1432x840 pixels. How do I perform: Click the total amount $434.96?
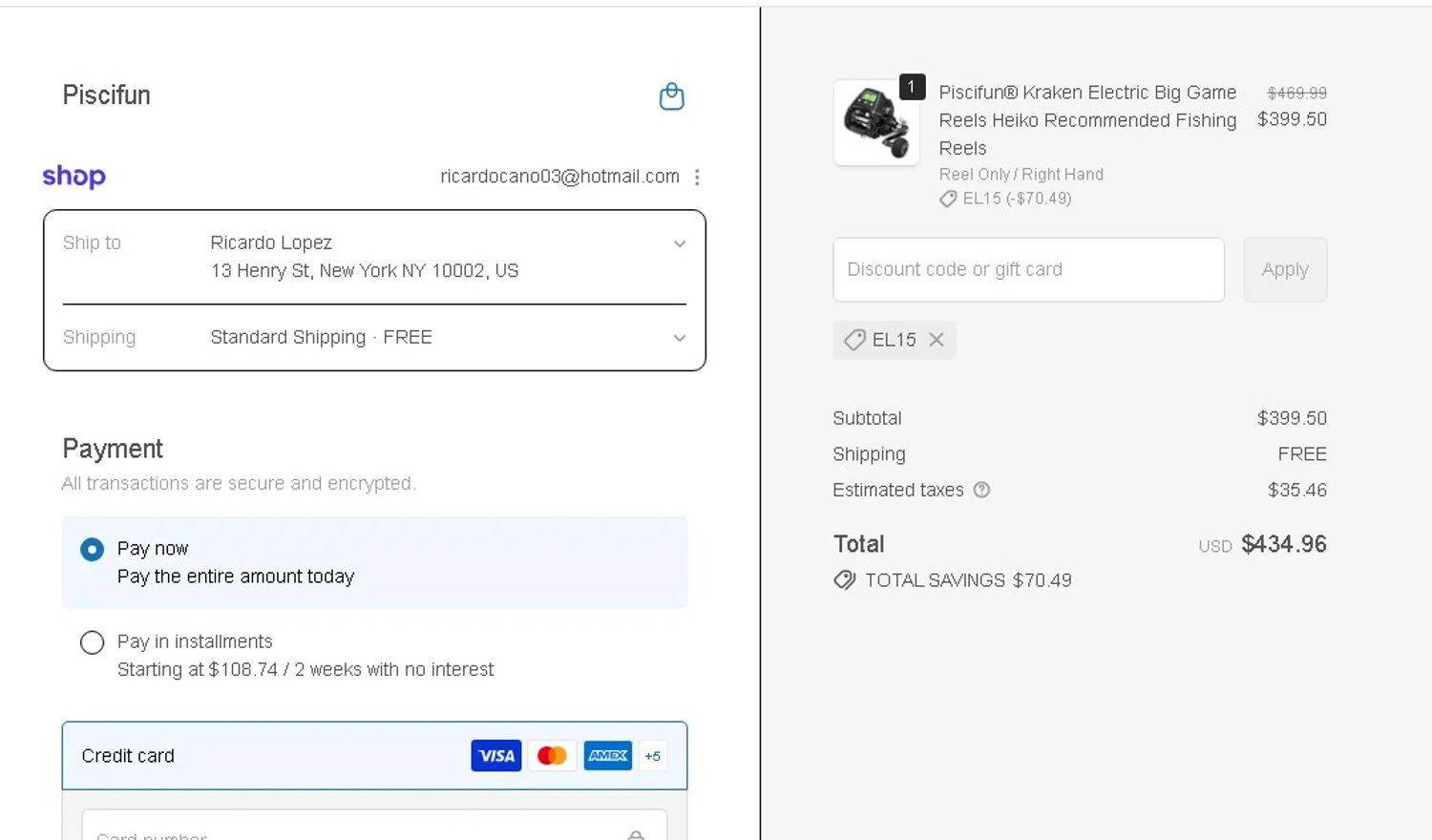1284,544
